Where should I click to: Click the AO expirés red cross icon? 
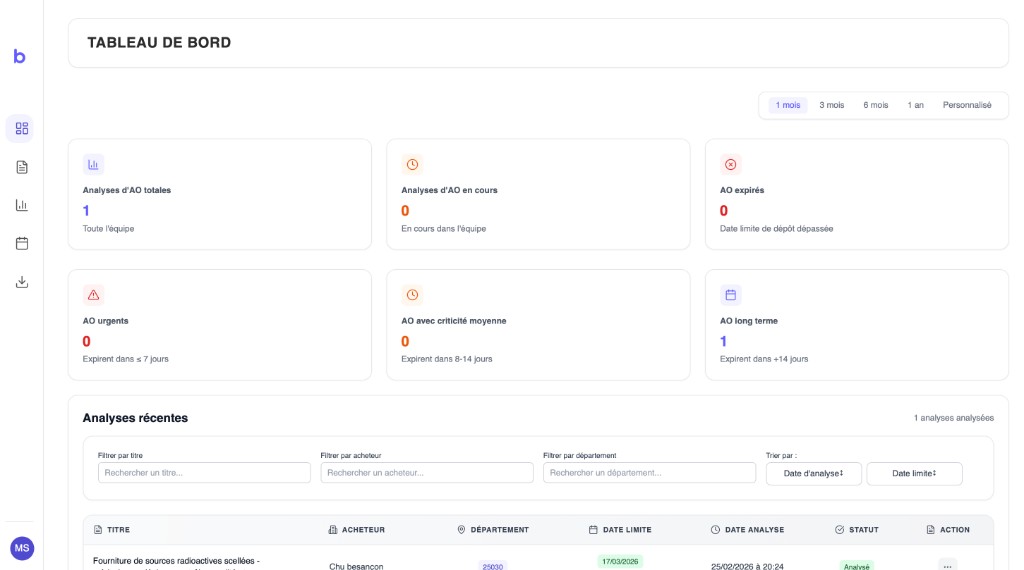[x=730, y=164]
